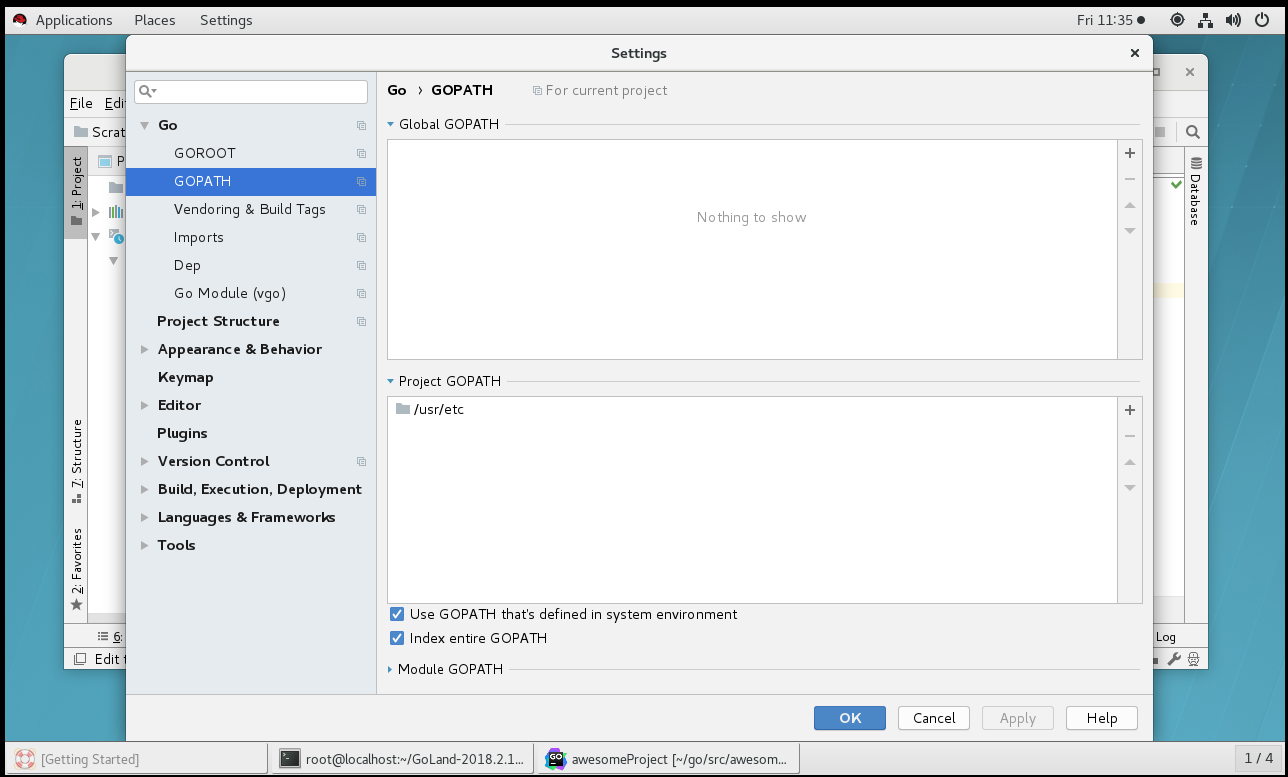Click project-level icon beside GOROOT
The height and width of the screenshot is (777, 1288).
tap(361, 153)
